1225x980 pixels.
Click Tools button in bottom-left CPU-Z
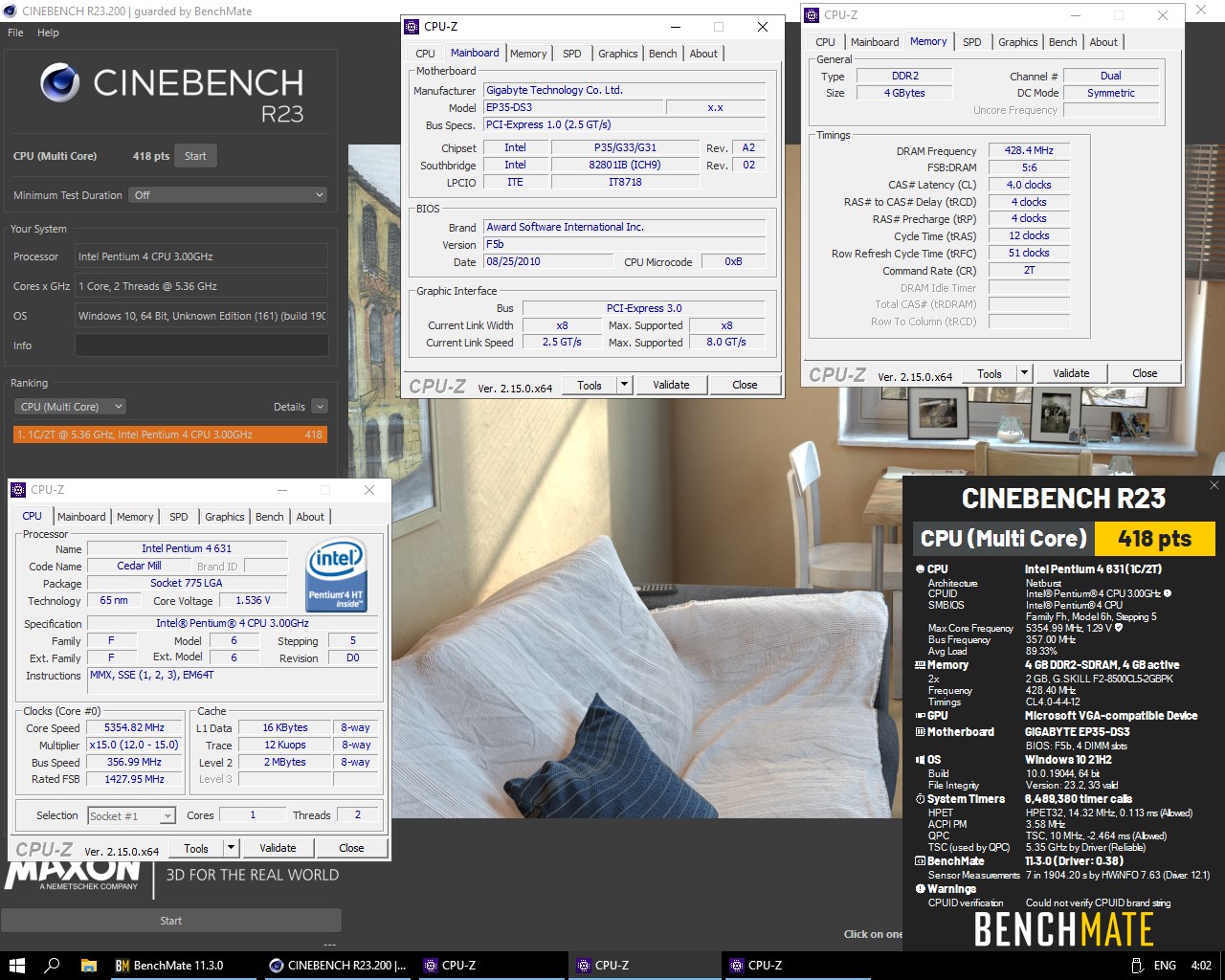tap(196, 848)
